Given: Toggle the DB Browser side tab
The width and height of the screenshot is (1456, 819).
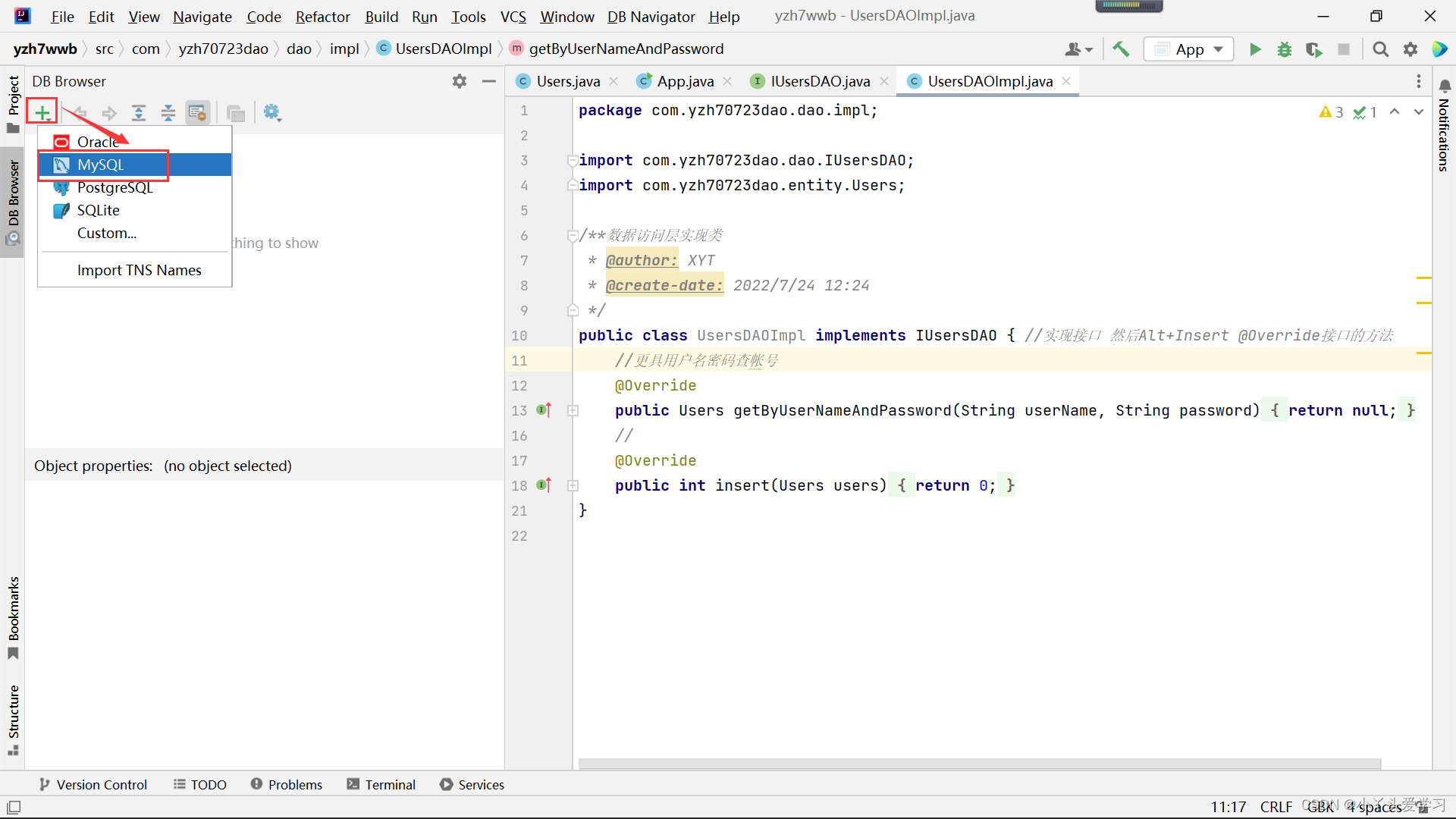Looking at the screenshot, I should [x=13, y=202].
